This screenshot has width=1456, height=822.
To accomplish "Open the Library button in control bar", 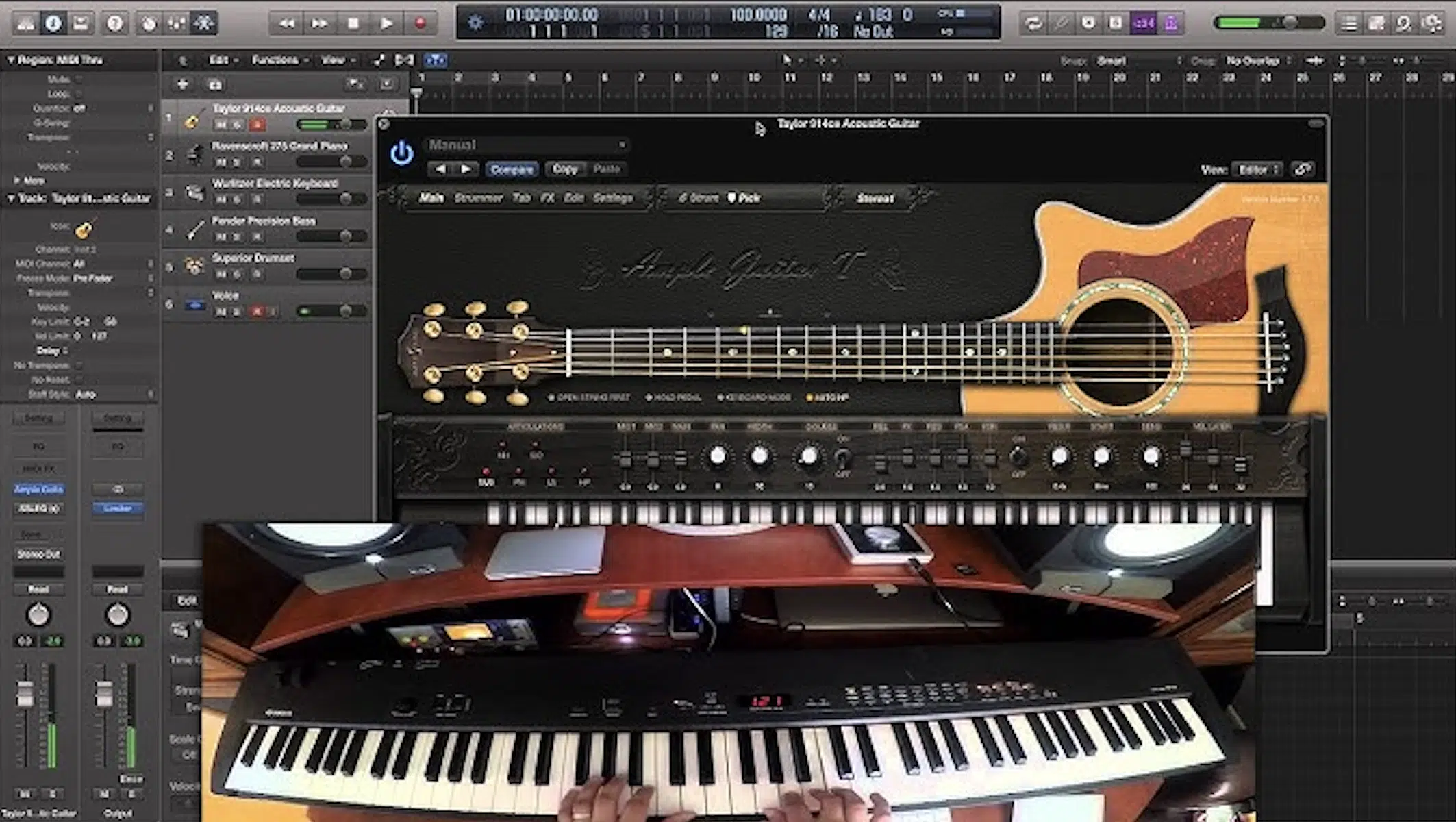I will click(26, 23).
